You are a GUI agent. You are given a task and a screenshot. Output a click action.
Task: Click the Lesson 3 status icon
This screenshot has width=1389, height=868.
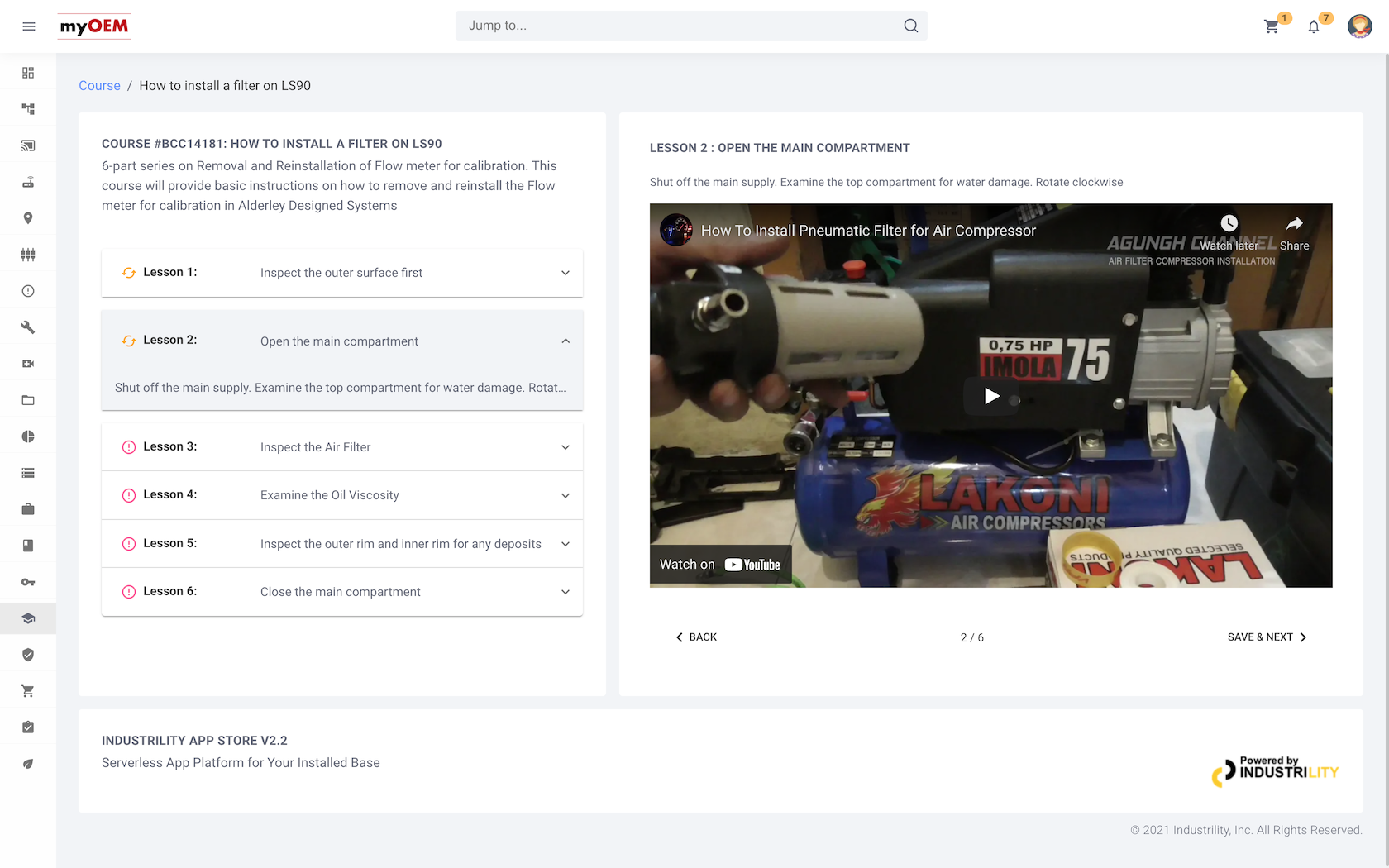click(129, 447)
